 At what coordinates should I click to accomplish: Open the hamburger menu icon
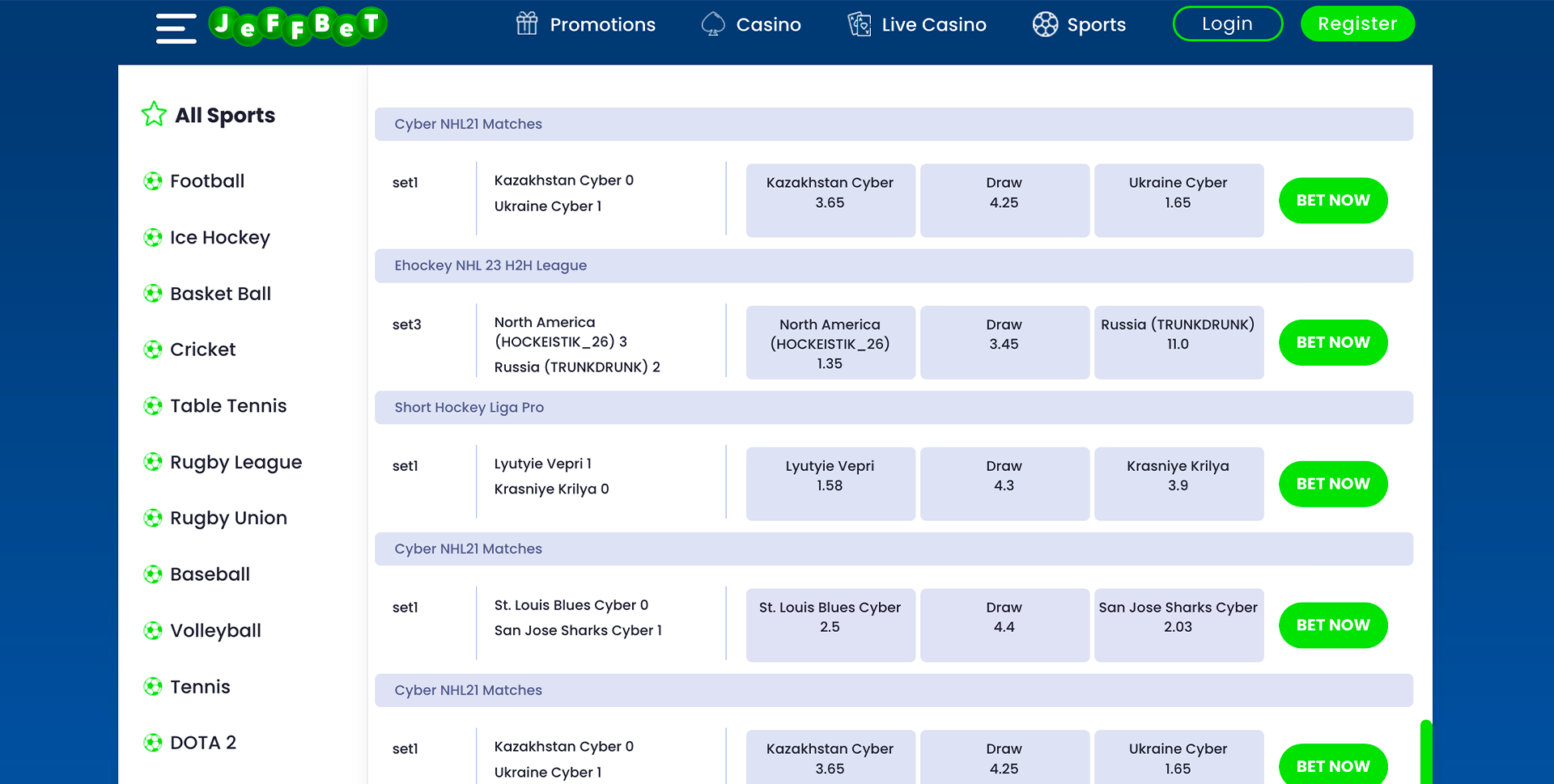(176, 28)
